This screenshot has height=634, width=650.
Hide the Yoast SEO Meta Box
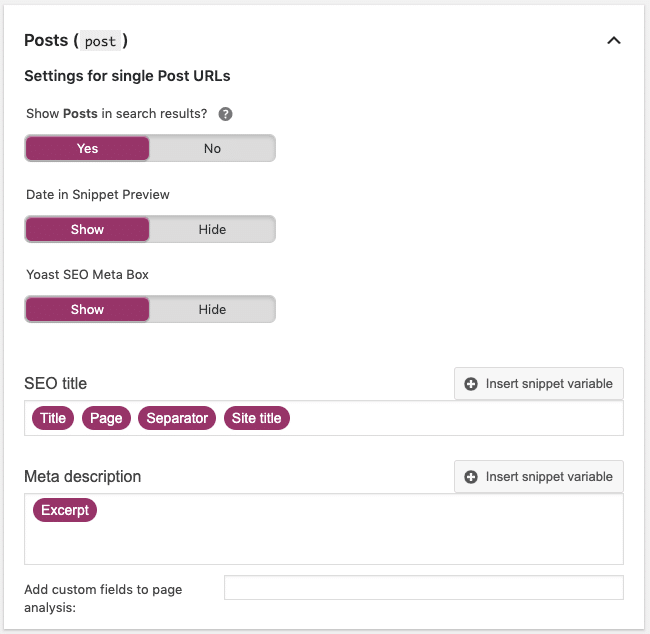pos(212,309)
